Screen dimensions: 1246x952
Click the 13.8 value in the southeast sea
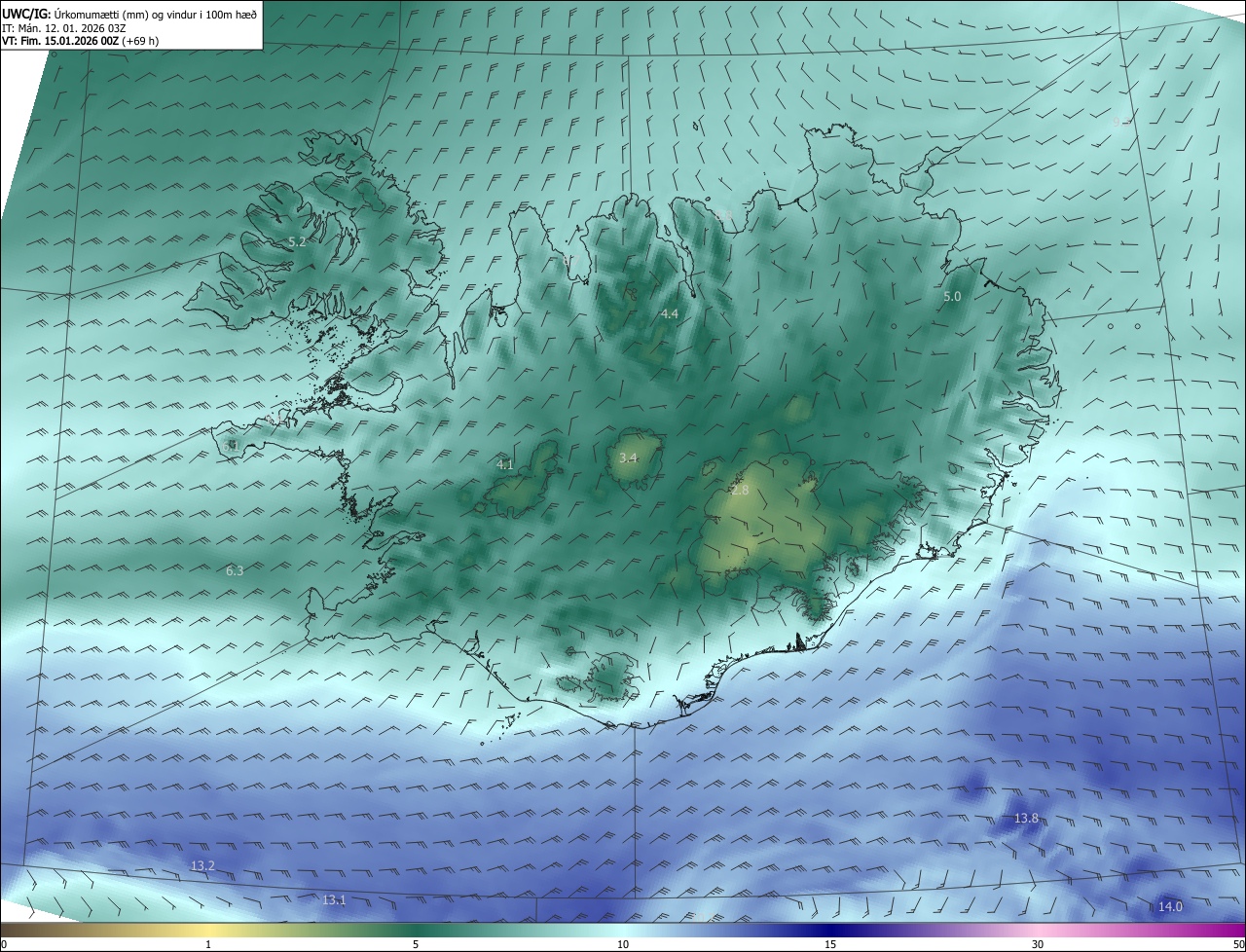[x=1026, y=819]
